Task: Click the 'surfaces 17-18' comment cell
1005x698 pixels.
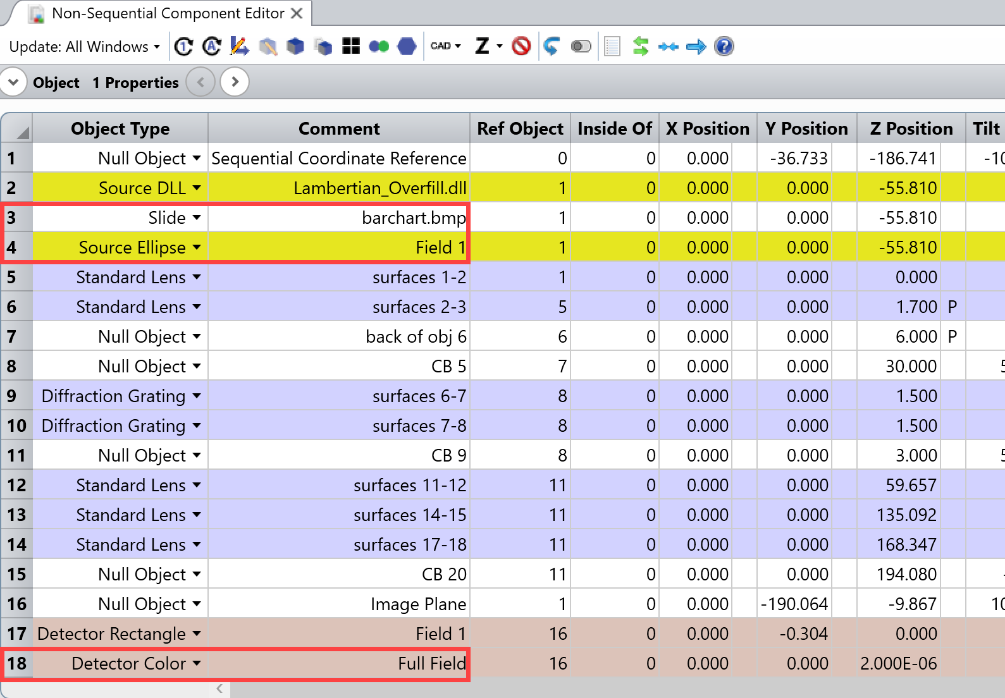Action: (x=339, y=545)
